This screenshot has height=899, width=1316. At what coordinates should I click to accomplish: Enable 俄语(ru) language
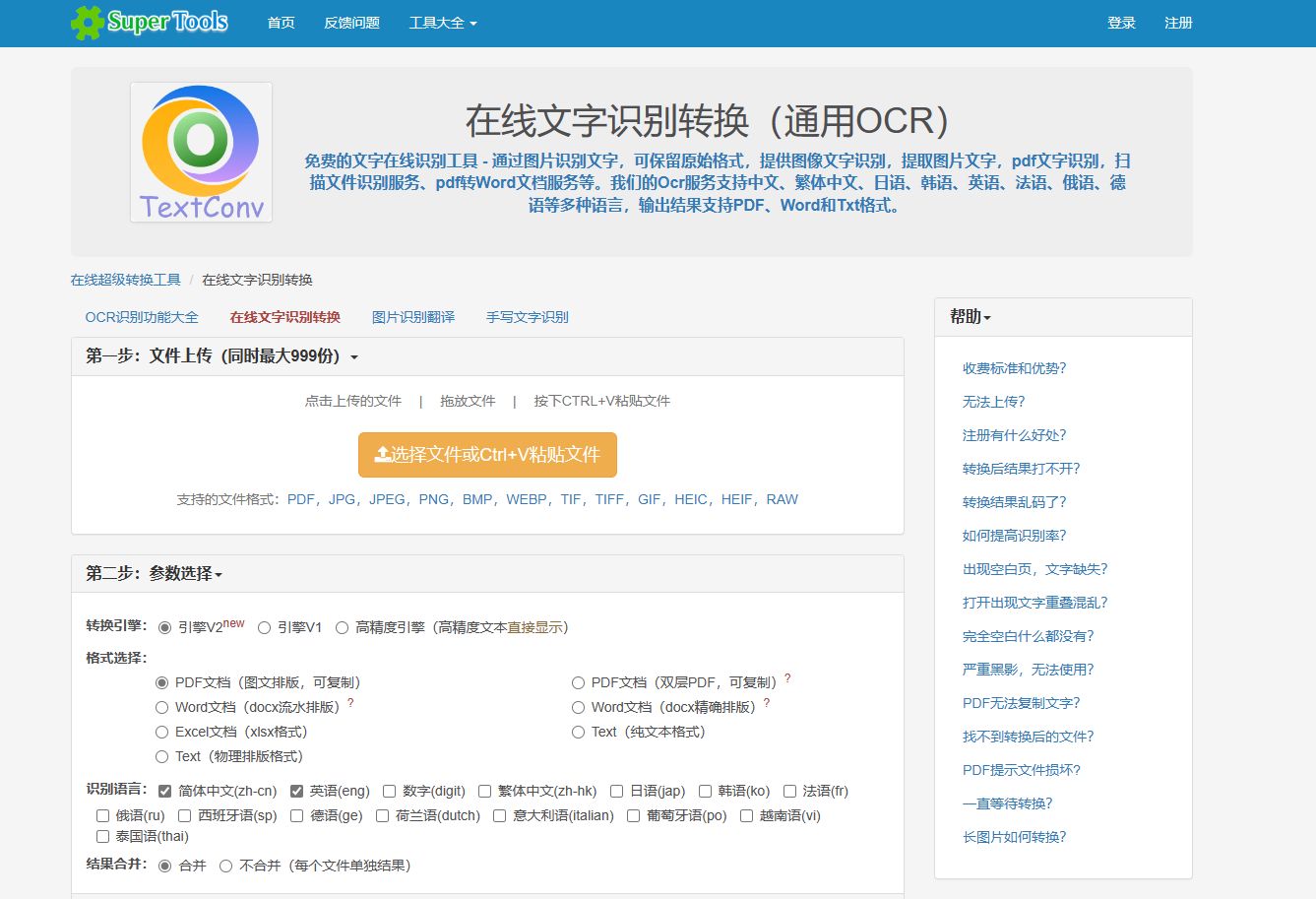click(102, 815)
